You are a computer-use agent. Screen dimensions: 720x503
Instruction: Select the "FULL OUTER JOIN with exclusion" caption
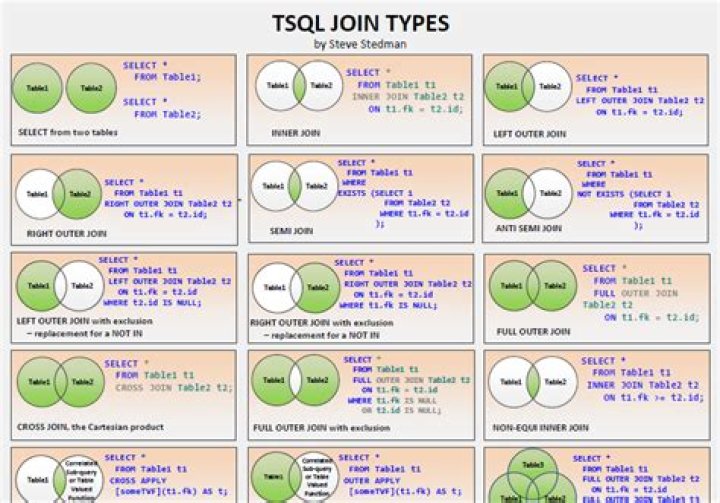pos(321,428)
